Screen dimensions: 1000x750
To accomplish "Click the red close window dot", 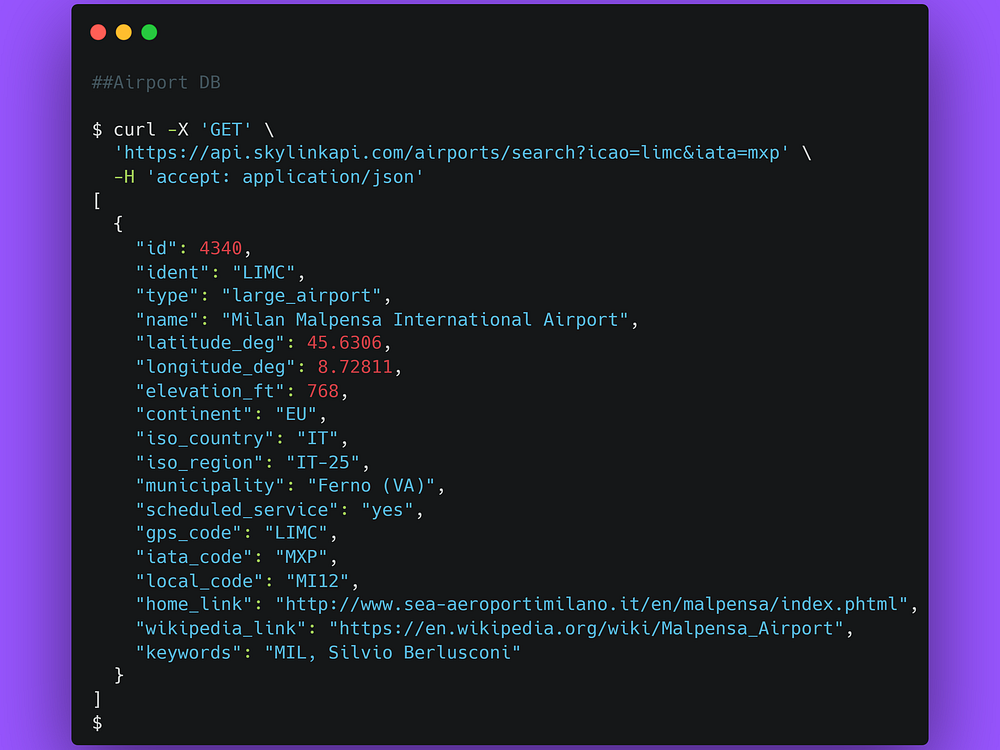I will pyautogui.click(x=98, y=33).
